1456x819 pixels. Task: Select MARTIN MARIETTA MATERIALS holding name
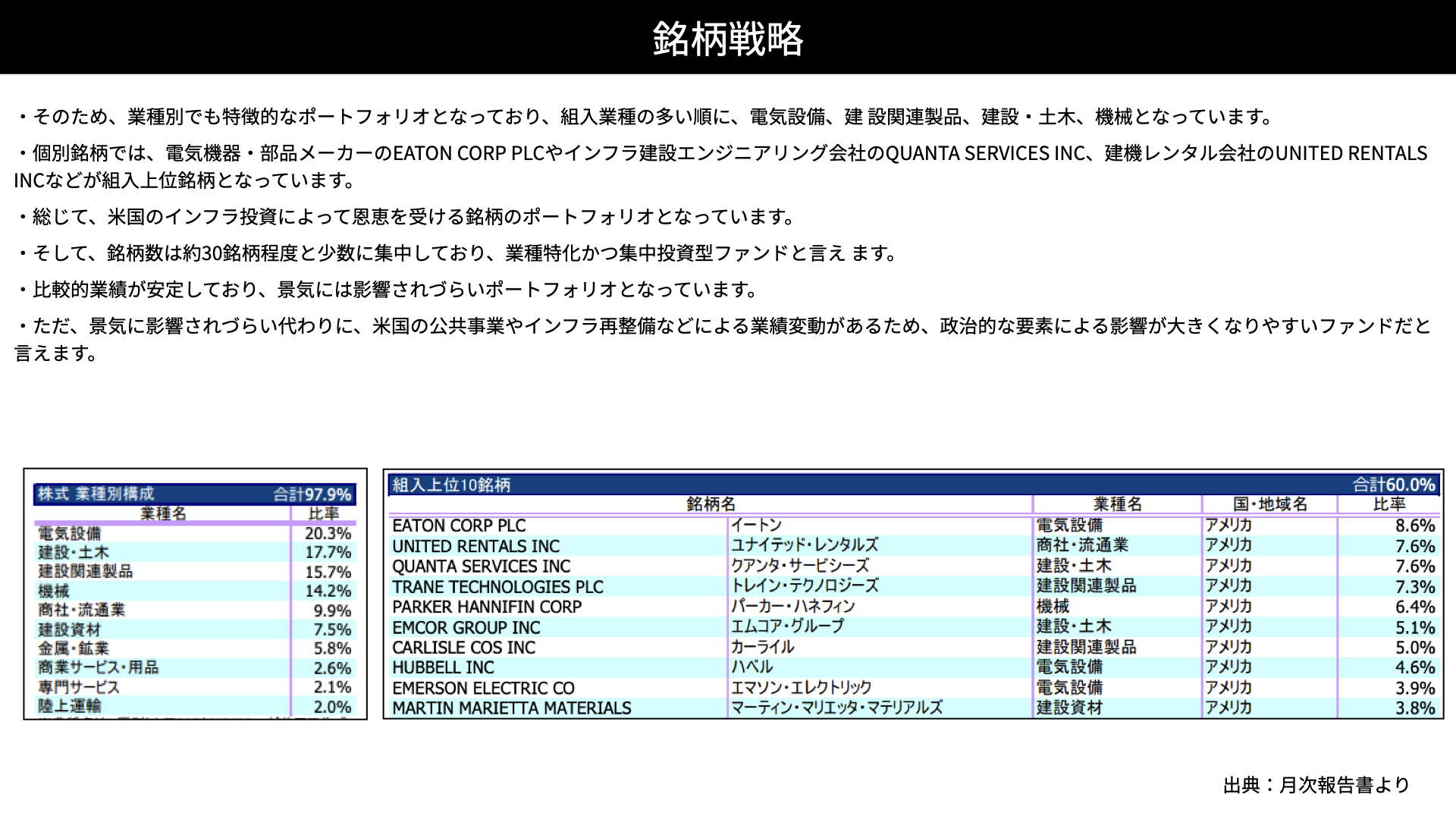tap(512, 708)
